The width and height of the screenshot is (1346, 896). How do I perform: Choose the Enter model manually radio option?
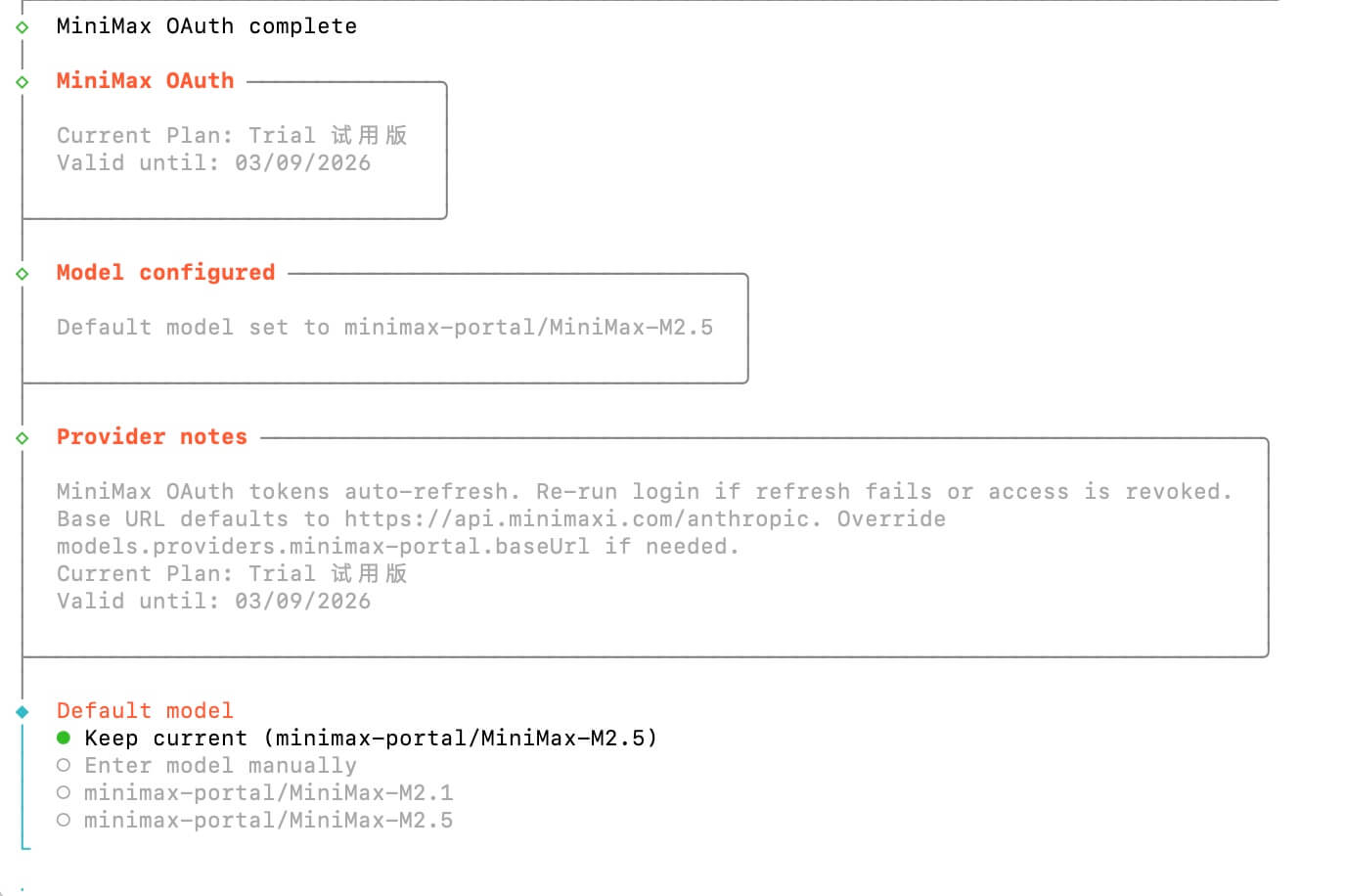click(x=64, y=766)
